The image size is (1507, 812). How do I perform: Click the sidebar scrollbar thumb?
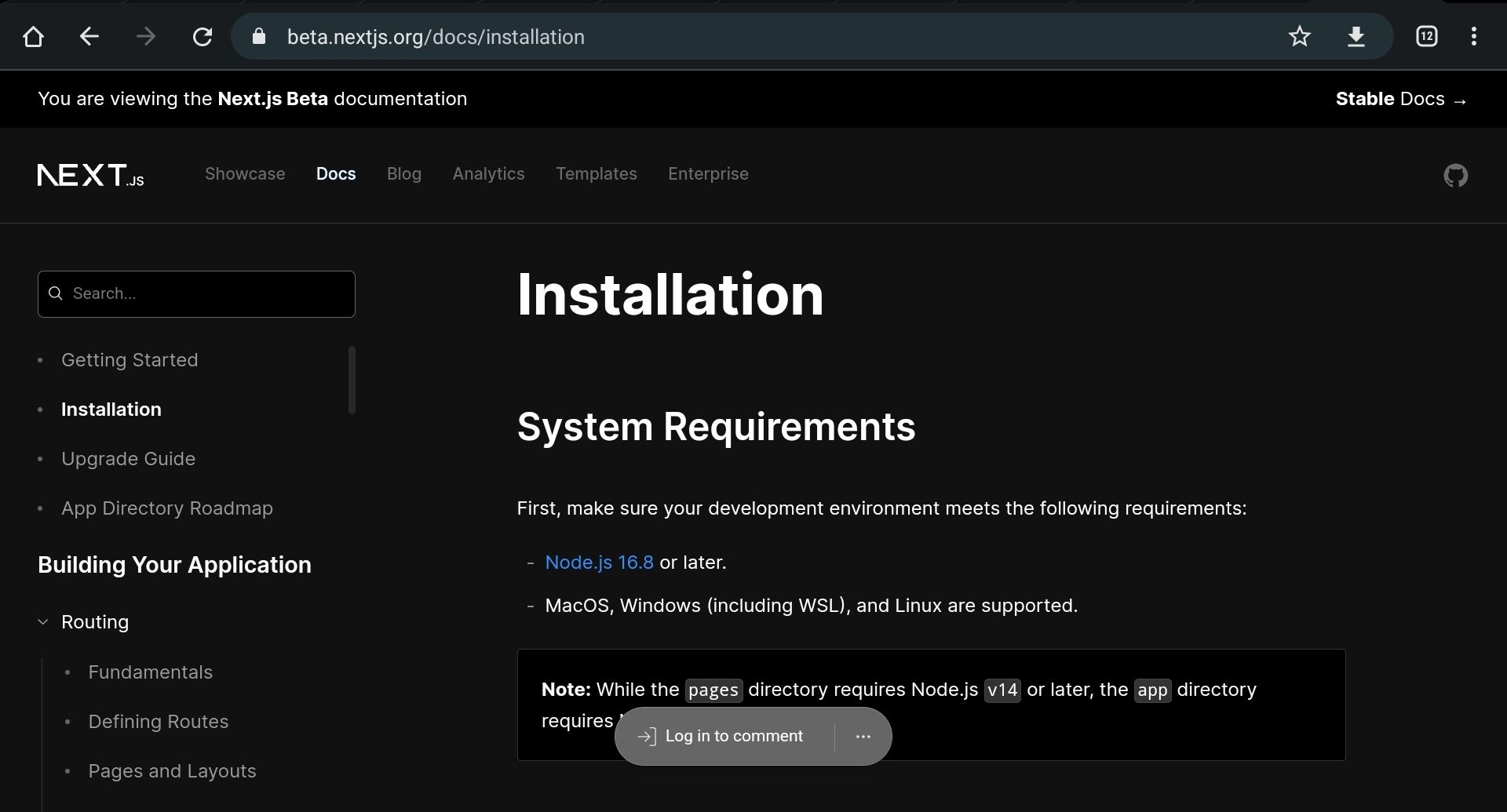[x=352, y=380]
